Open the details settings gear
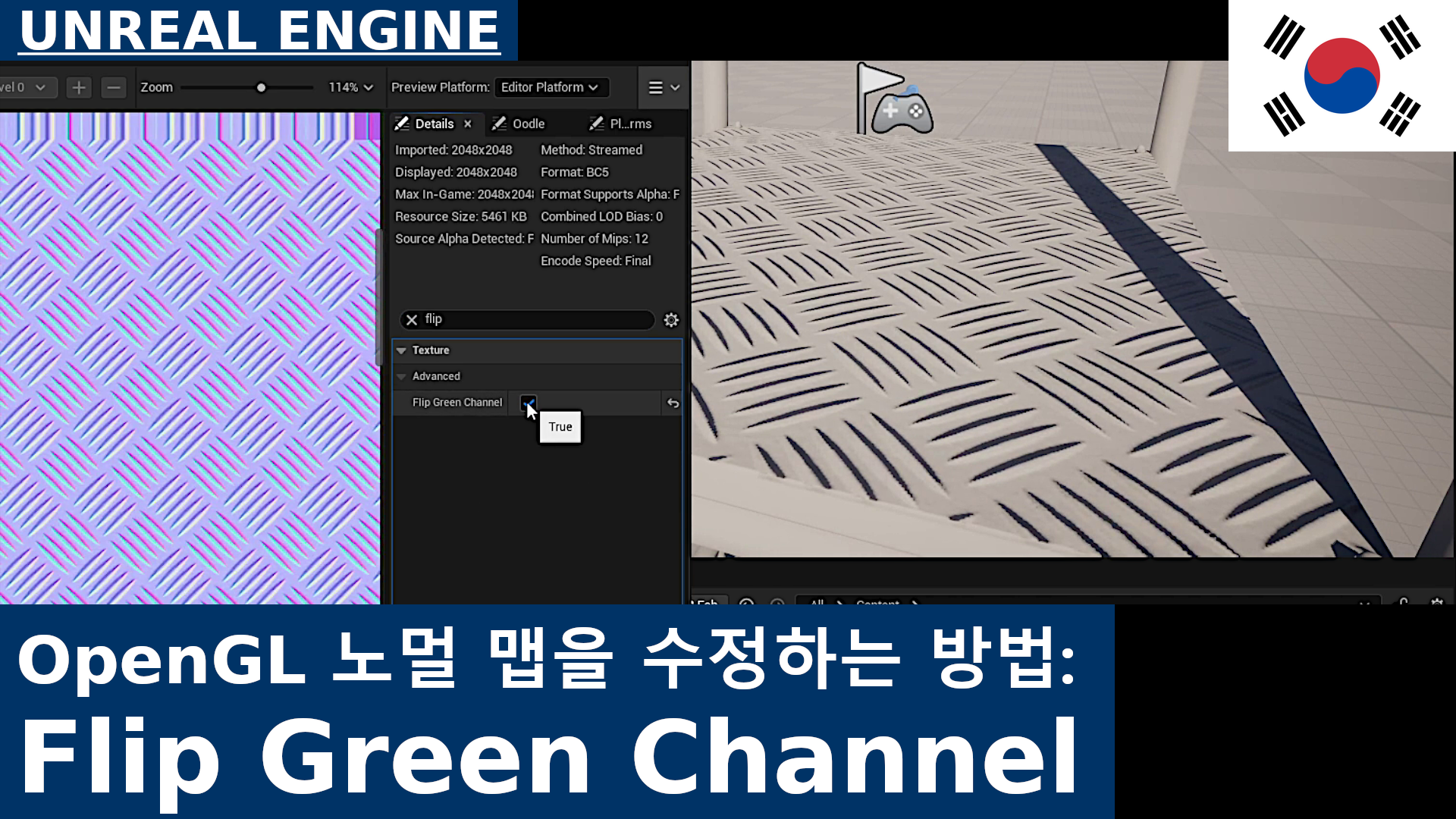The height and width of the screenshot is (819, 1456). (x=671, y=320)
